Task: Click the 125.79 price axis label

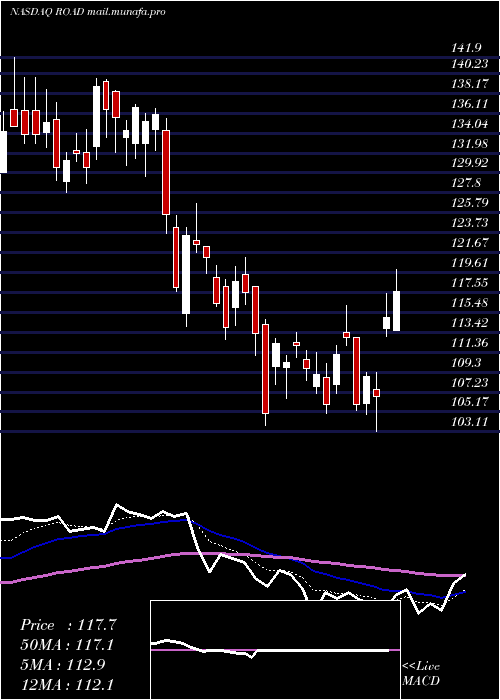Action: click(470, 203)
